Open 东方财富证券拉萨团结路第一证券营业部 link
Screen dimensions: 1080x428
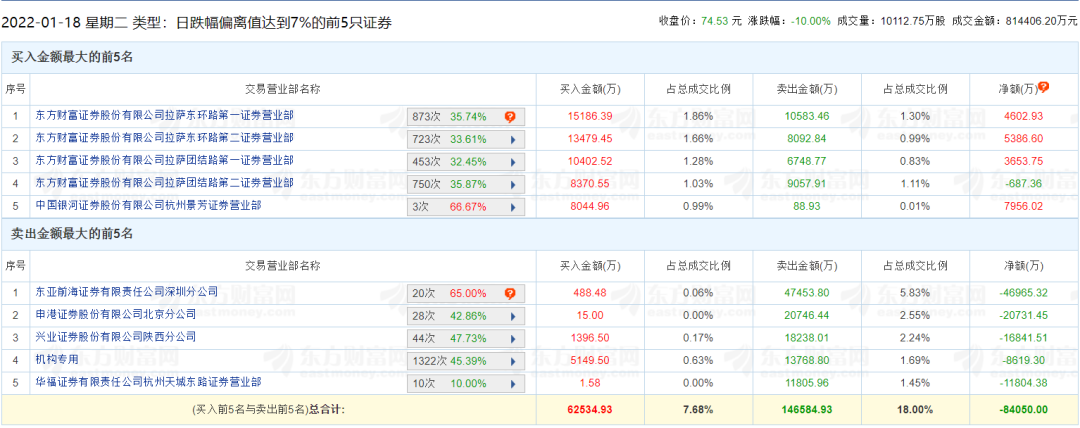(x=164, y=161)
